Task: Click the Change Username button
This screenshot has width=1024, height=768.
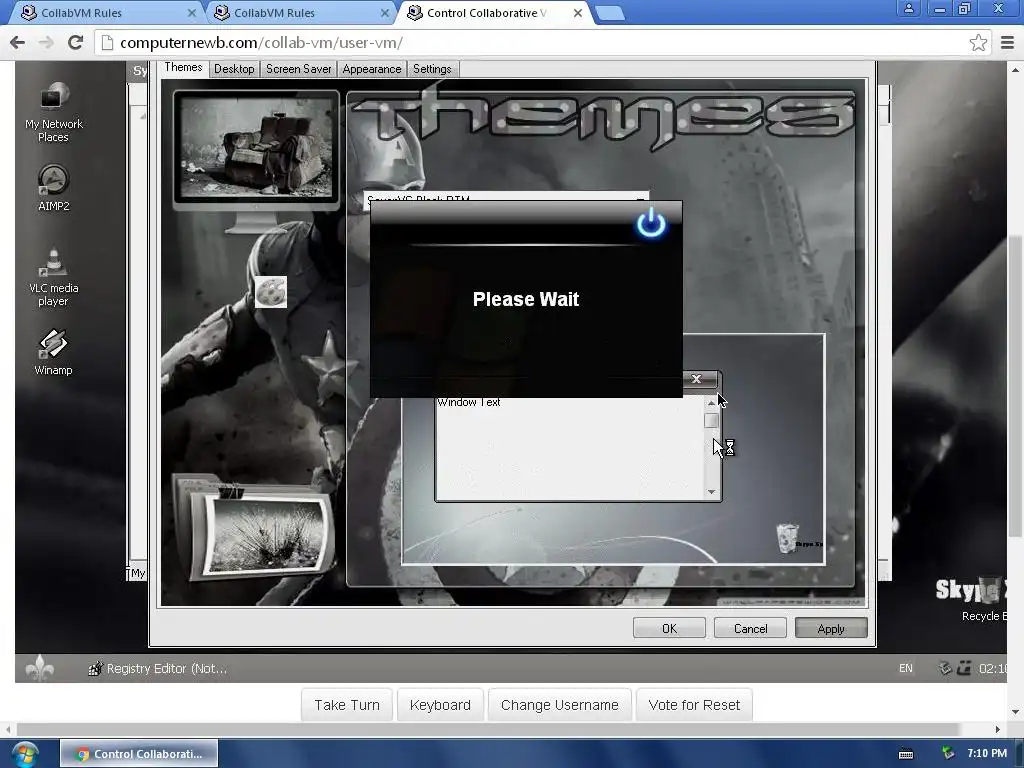Action: [560, 705]
